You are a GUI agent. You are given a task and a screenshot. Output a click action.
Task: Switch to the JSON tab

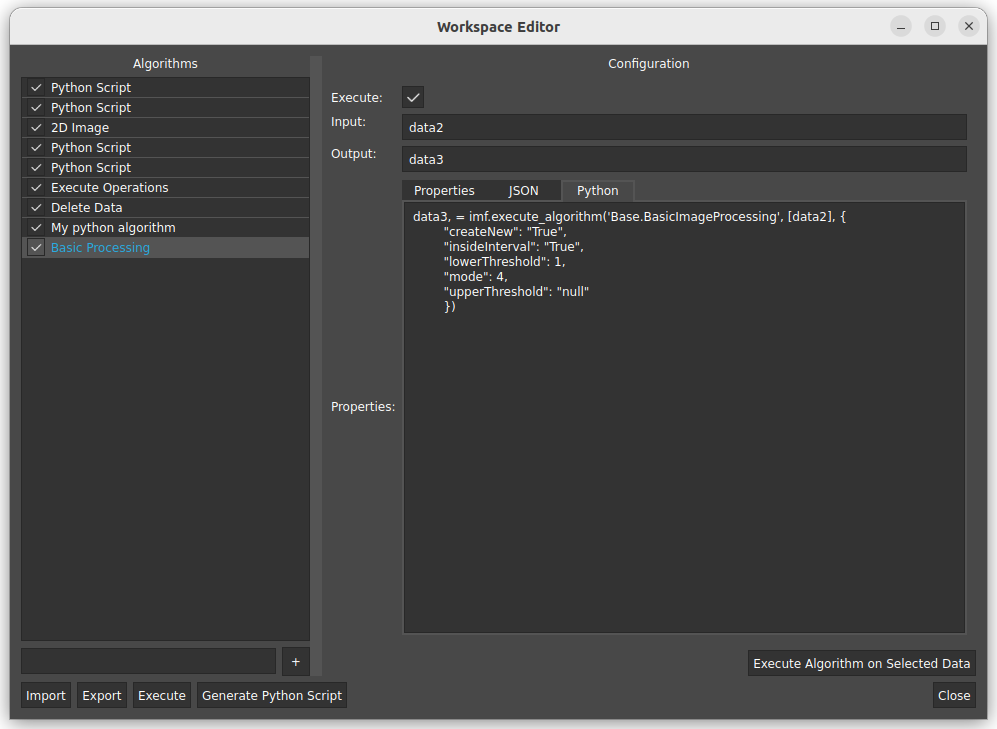tap(523, 190)
